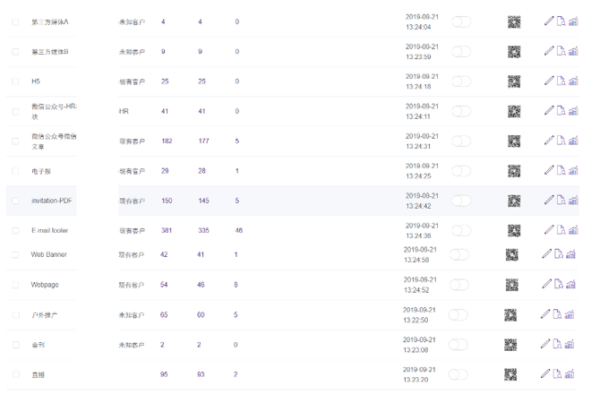
Task: Tick the Web Banner checkbox
Action: coord(15,255)
